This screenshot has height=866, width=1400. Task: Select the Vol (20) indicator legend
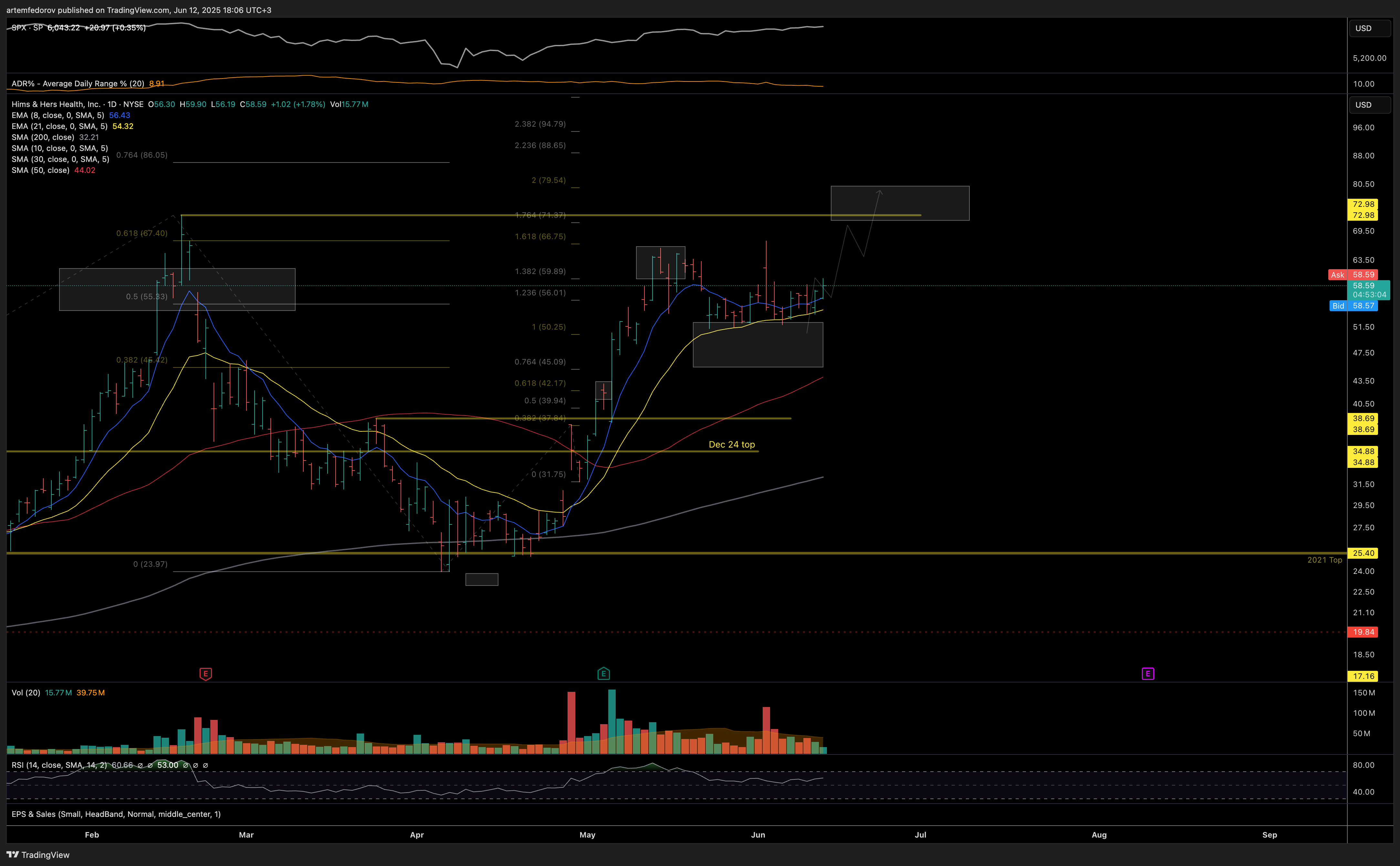tap(26, 692)
